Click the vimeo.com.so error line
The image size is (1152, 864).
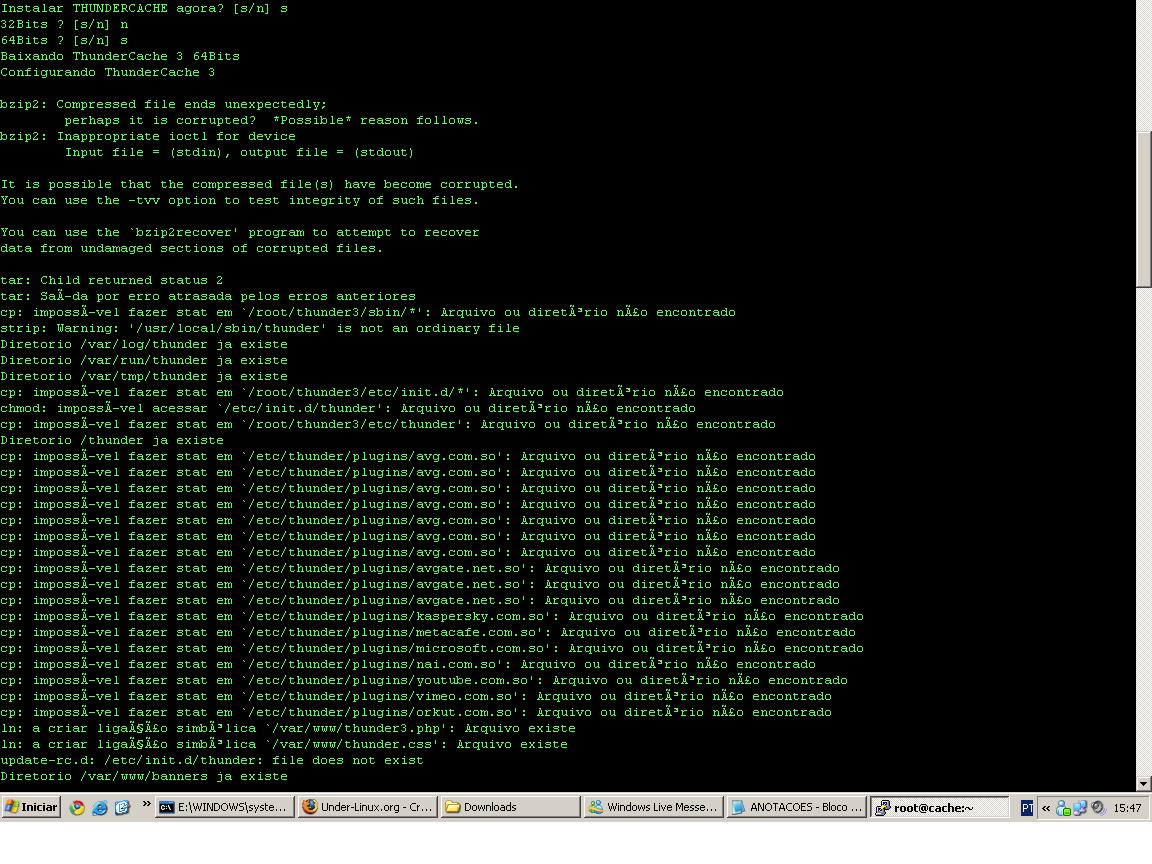[x=416, y=696]
